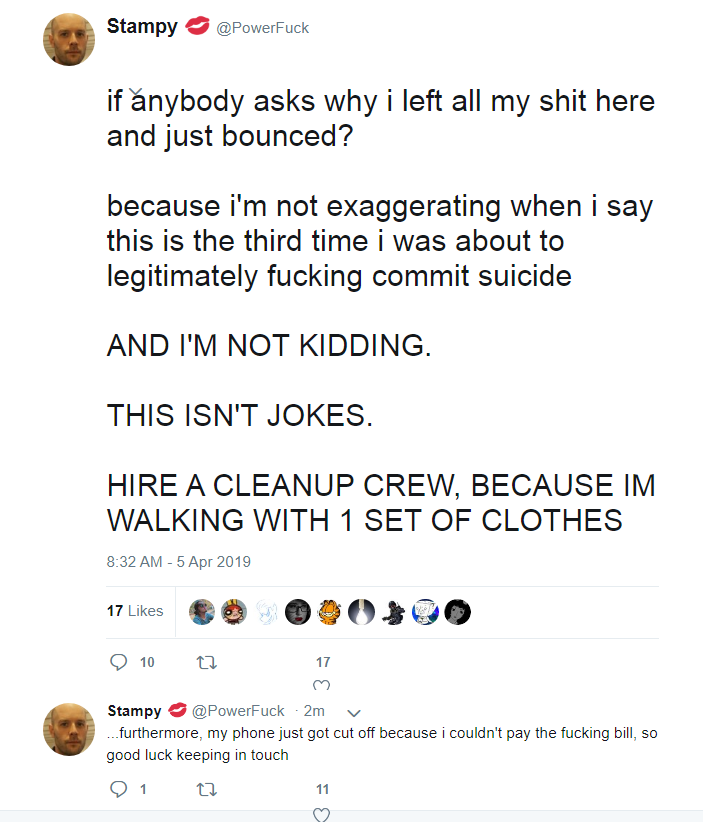
Task: Open the 8:32 AM - 5 Apr 2019 timestamp
Action: [x=179, y=562]
